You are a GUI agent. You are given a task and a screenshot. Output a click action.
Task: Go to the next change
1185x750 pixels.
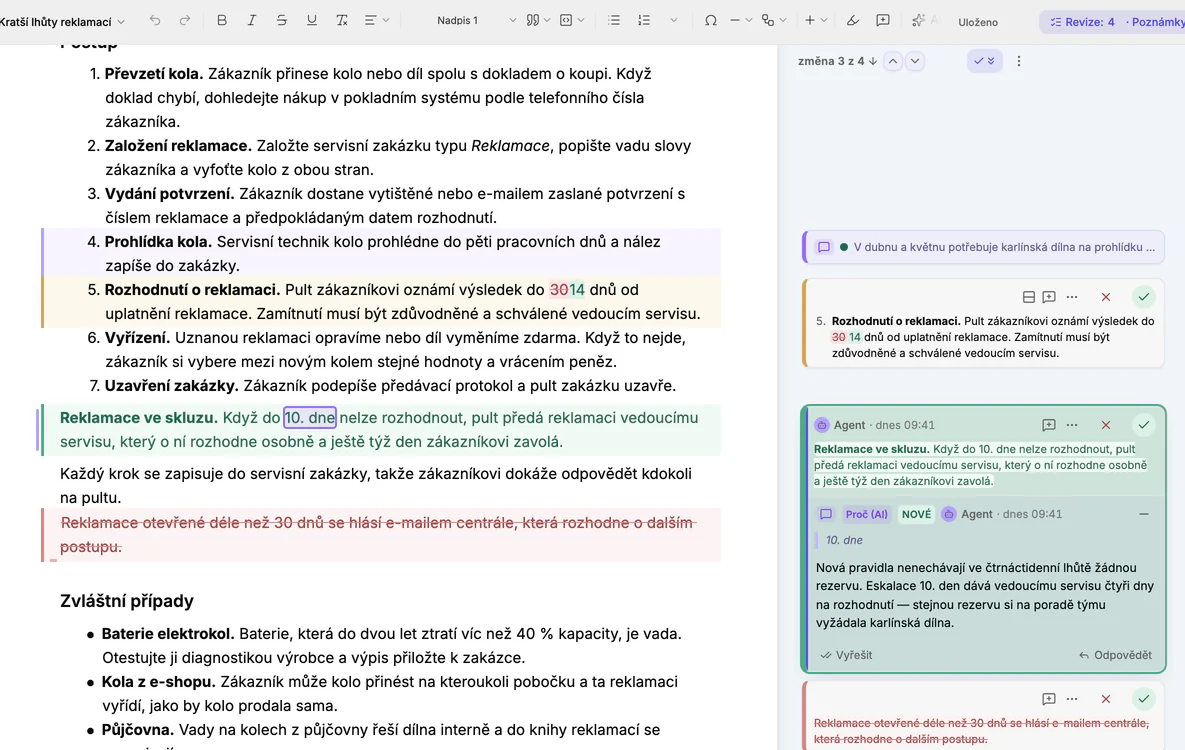click(914, 61)
